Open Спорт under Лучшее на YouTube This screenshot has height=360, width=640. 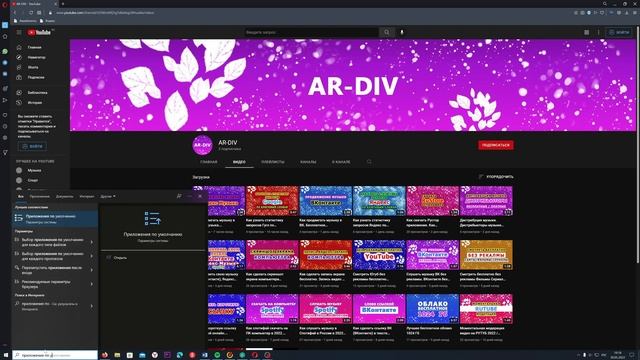(40, 180)
